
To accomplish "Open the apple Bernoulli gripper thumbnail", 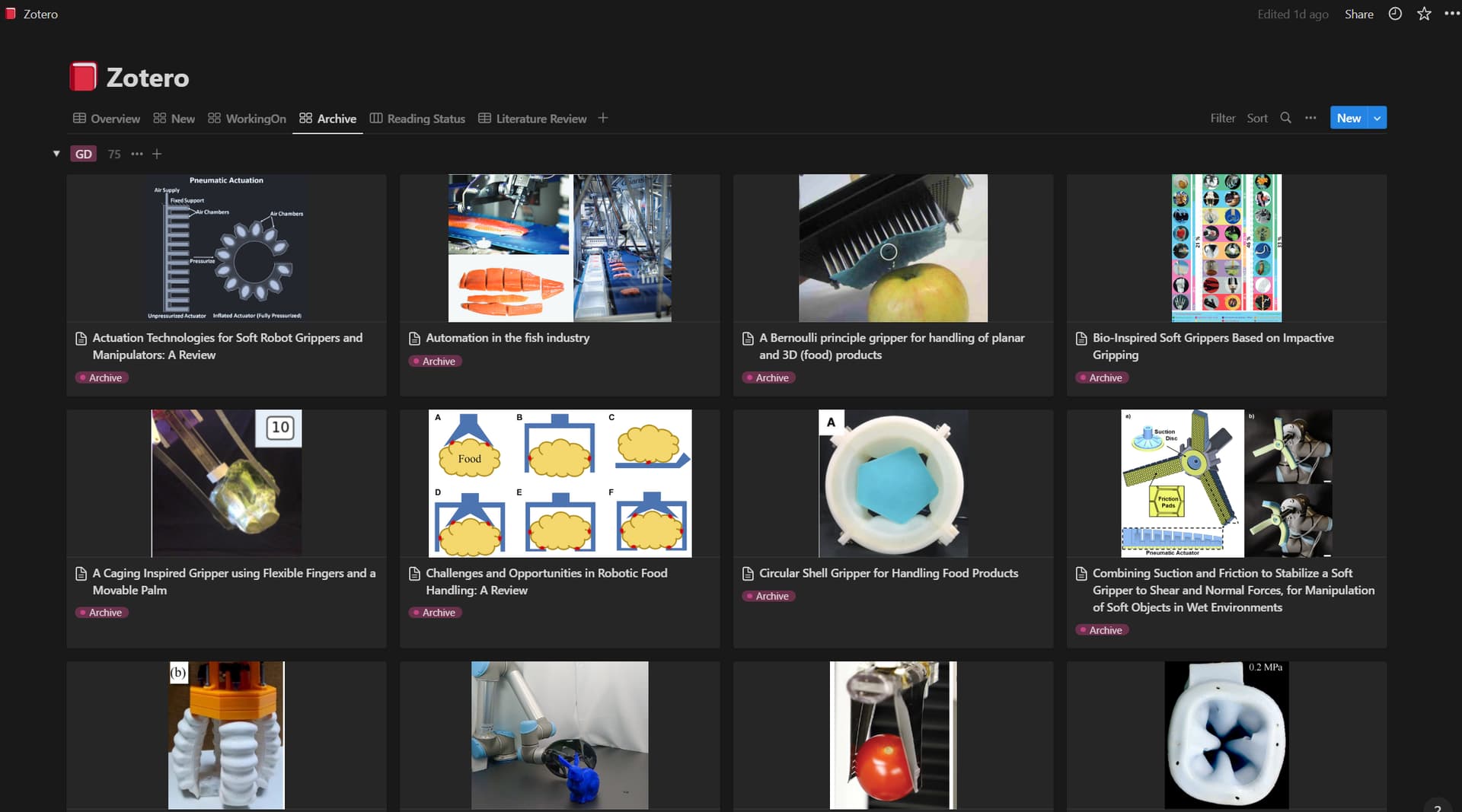I will click(x=893, y=248).
